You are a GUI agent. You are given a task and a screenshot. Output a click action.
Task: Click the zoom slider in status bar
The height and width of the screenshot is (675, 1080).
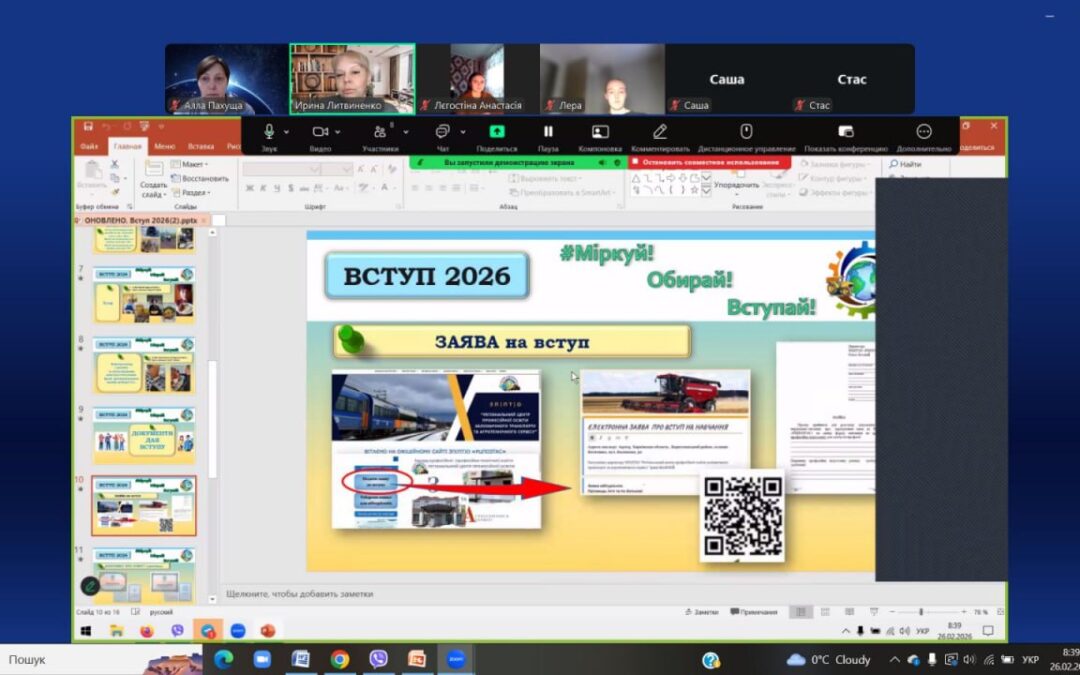coord(920,612)
